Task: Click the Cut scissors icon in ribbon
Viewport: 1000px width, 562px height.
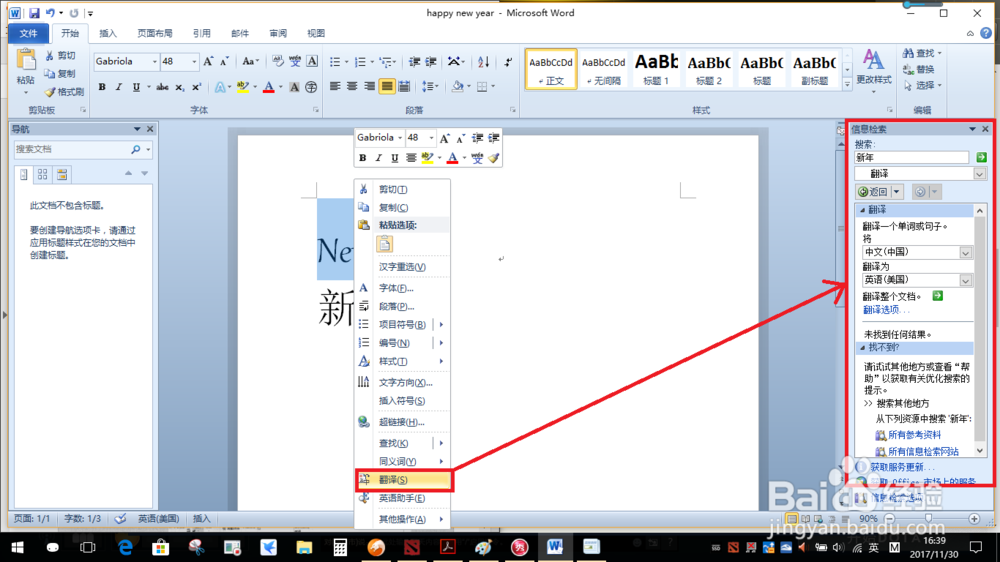Action: point(50,56)
